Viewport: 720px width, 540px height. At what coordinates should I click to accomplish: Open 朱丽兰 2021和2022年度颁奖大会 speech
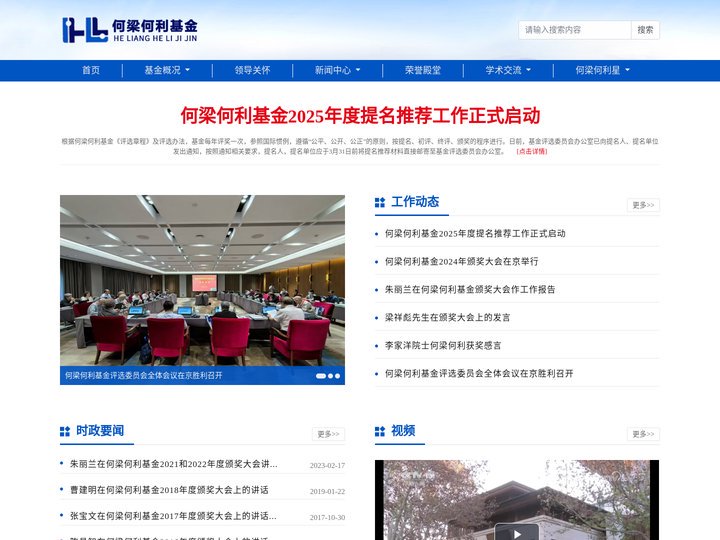tap(174, 464)
